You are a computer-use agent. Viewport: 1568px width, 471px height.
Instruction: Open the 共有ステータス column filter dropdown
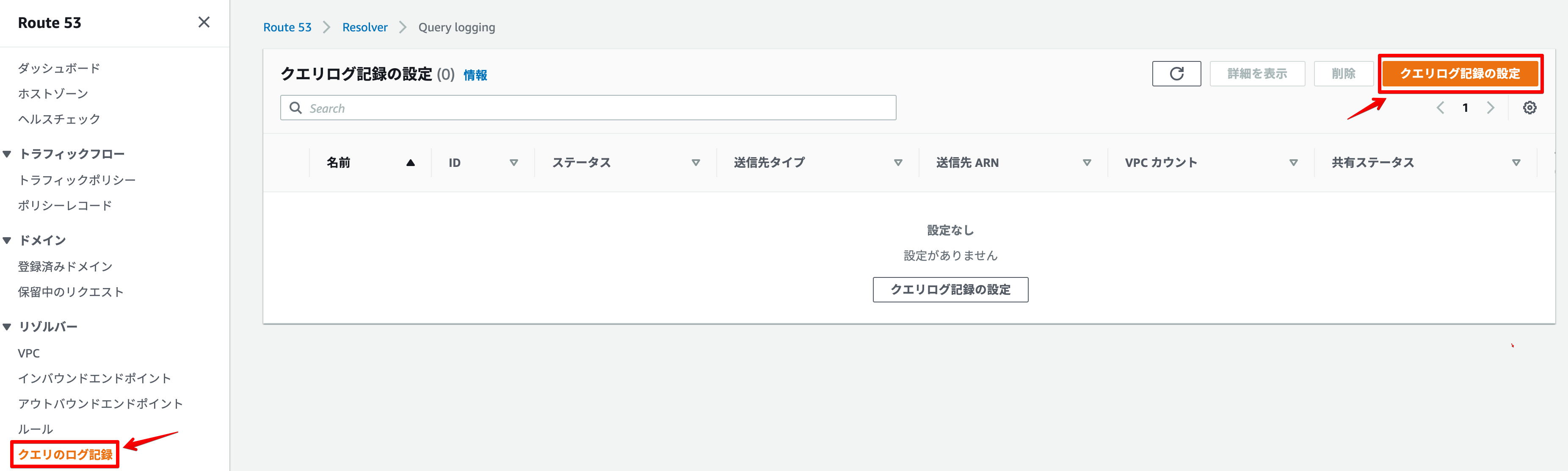1516,163
